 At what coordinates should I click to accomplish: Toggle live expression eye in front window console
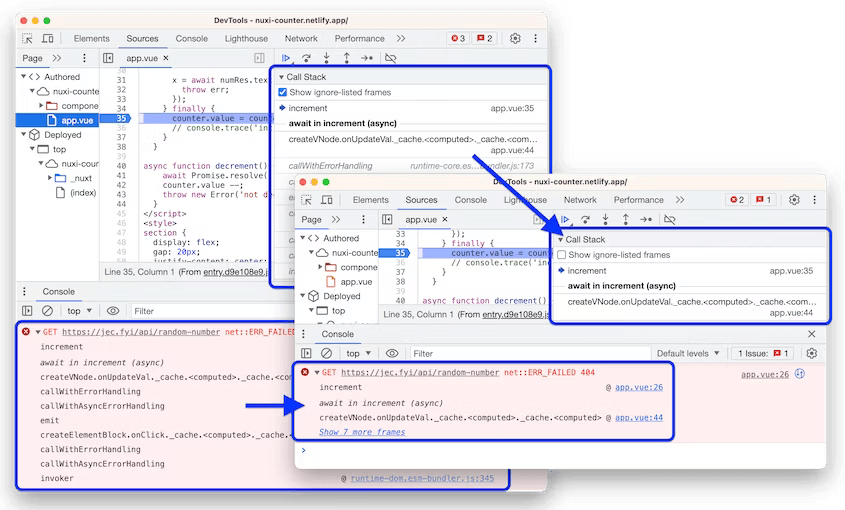click(x=392, y=353)
